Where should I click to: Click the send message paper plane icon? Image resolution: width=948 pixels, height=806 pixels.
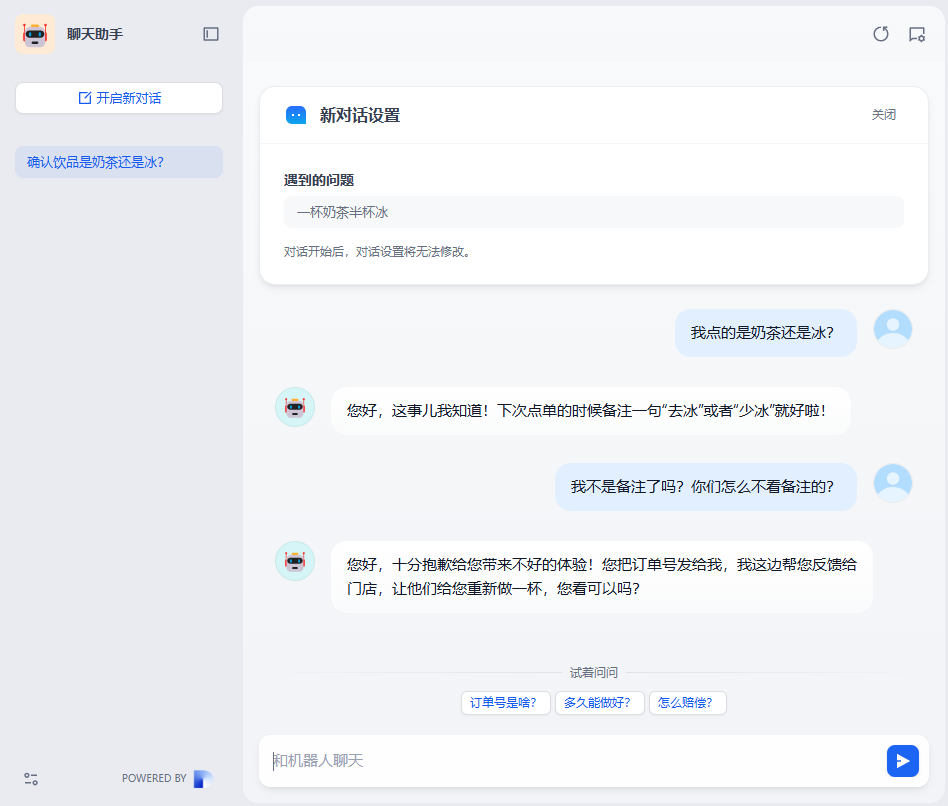point(902,761)
